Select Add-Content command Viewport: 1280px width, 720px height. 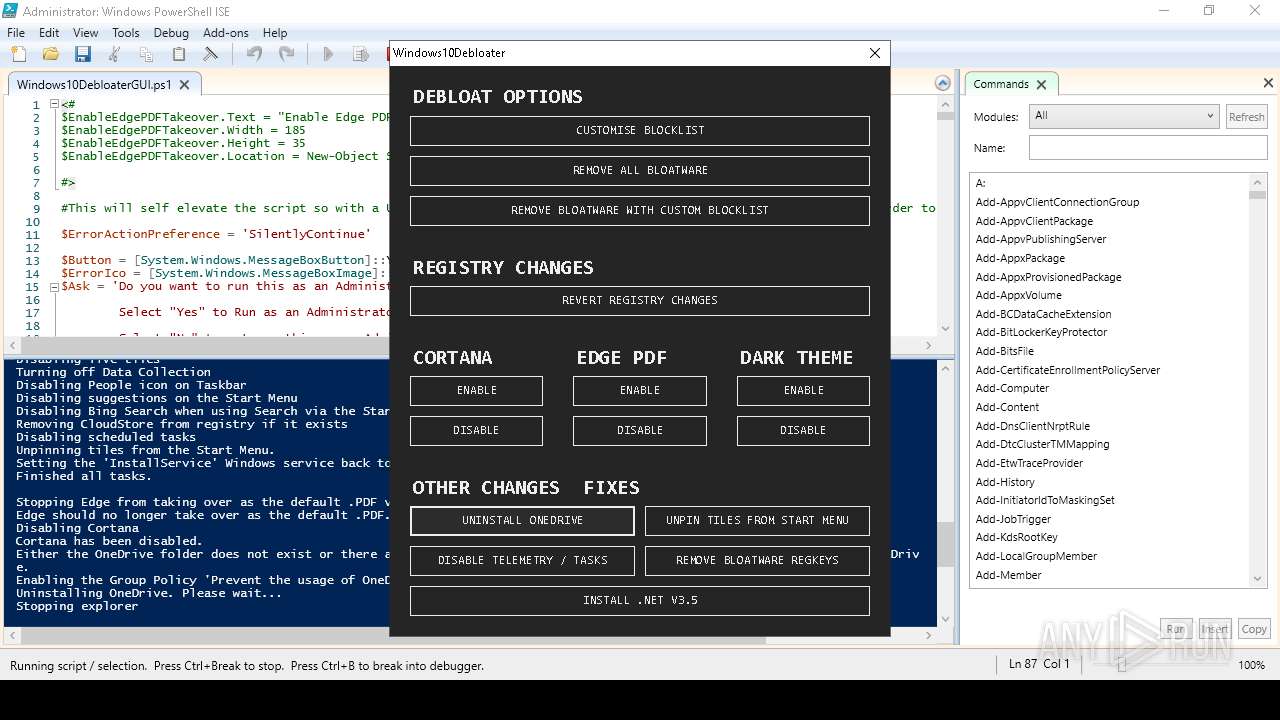(1007, 407)
